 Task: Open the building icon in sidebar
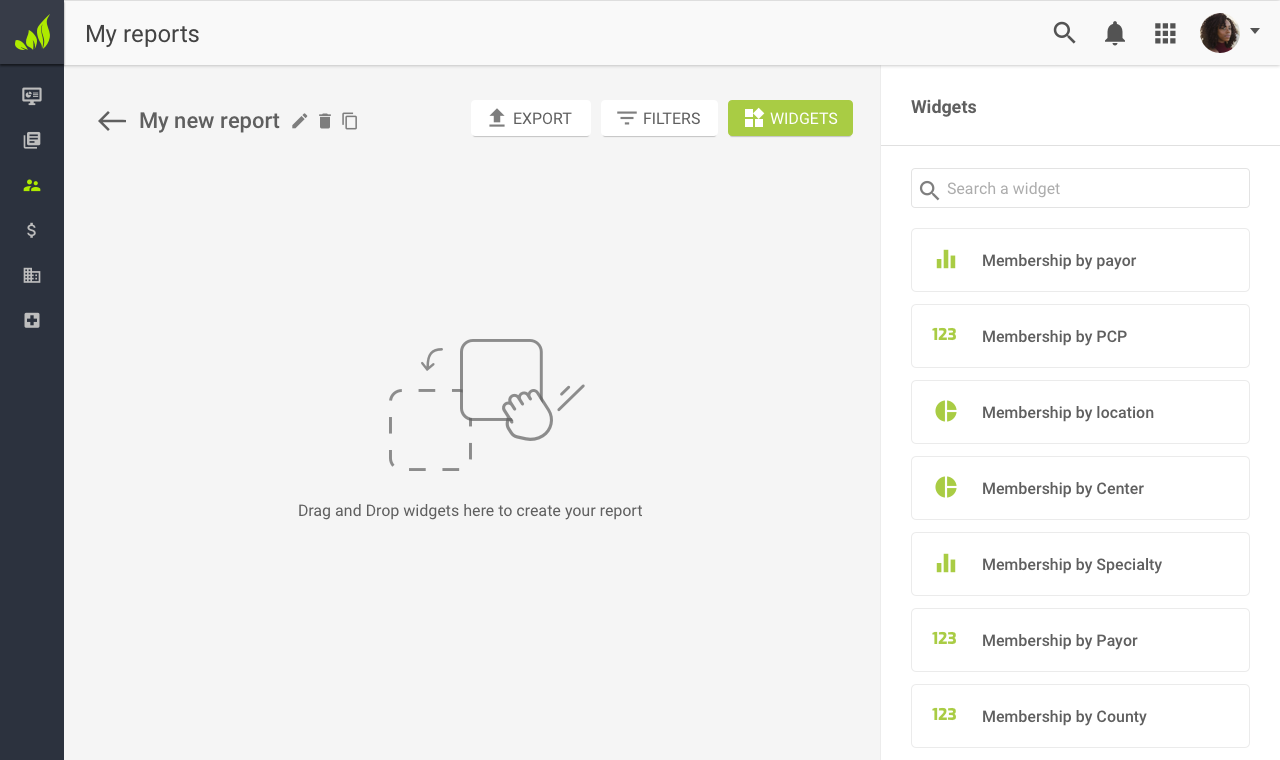point(32,276)
